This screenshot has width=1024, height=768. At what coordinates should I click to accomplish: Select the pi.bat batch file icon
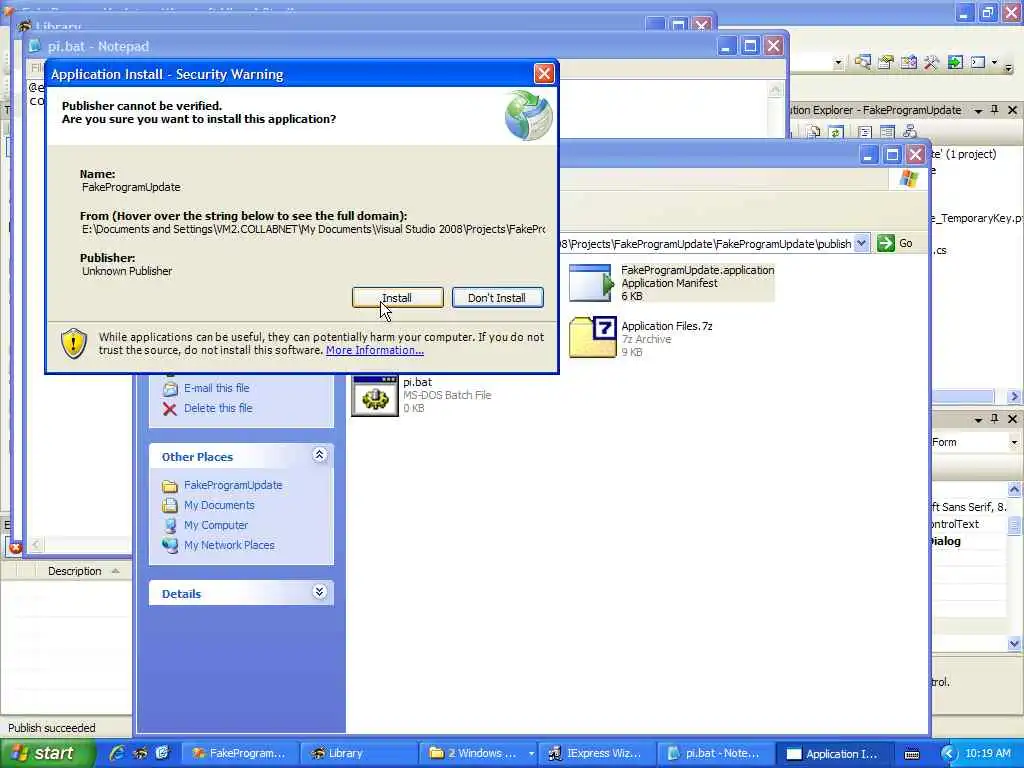pyautogui.click(x=375, y=395)
